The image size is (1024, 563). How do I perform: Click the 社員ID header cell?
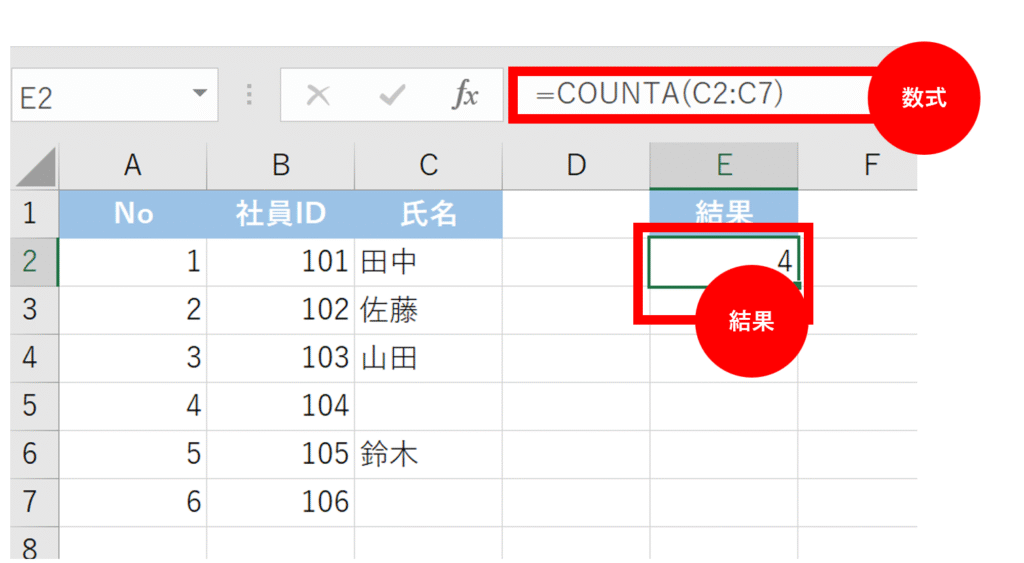point(280,213)
